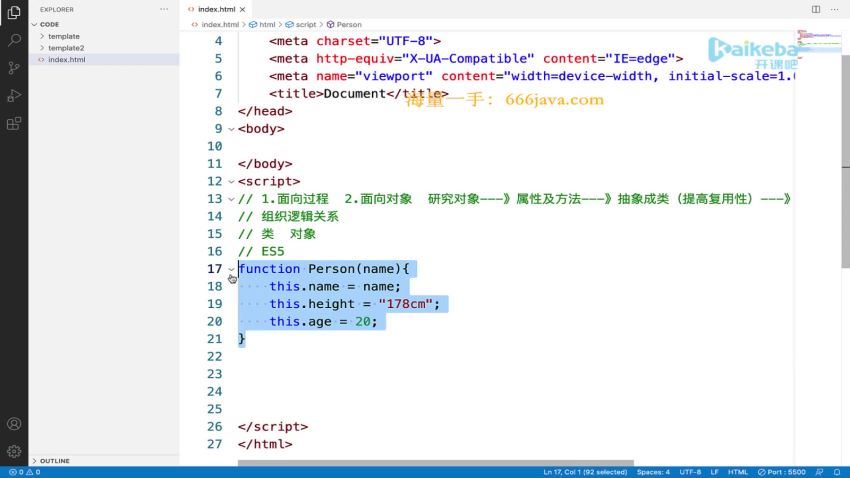Click the <title>Document</title> line
This screenshot has width=850, height=478.
click(x=358, y=94)
